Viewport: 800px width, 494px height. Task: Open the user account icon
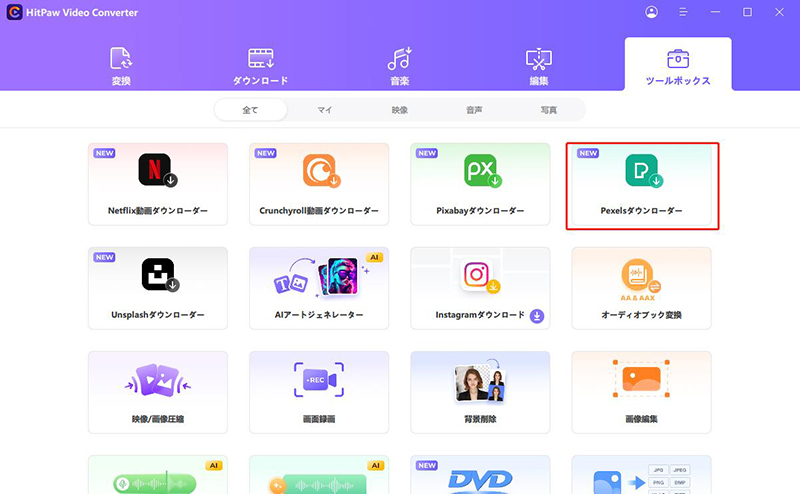pyautogui.click(x=652, y=12)
